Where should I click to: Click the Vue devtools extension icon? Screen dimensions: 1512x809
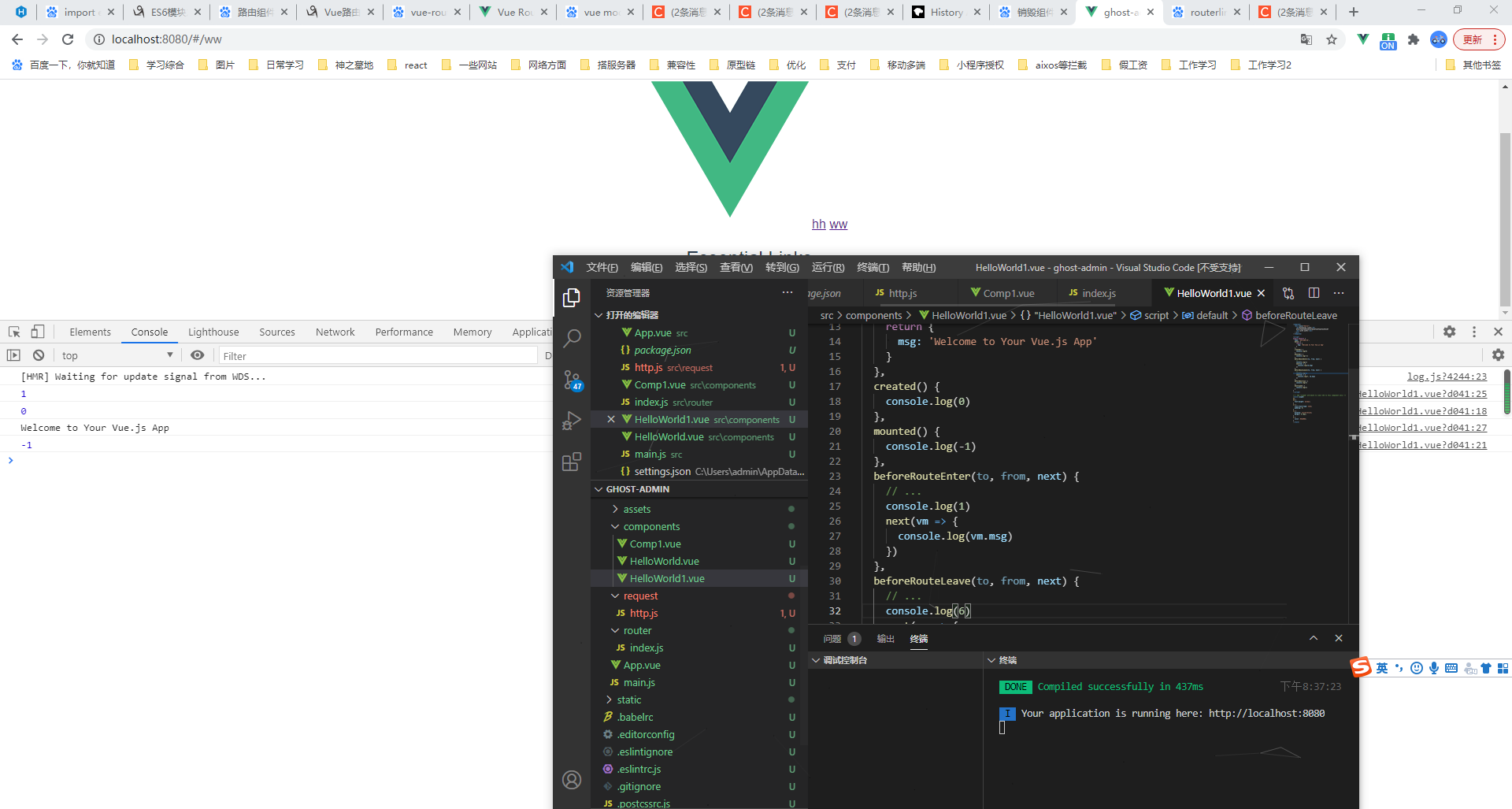(x=1363, y=39)
